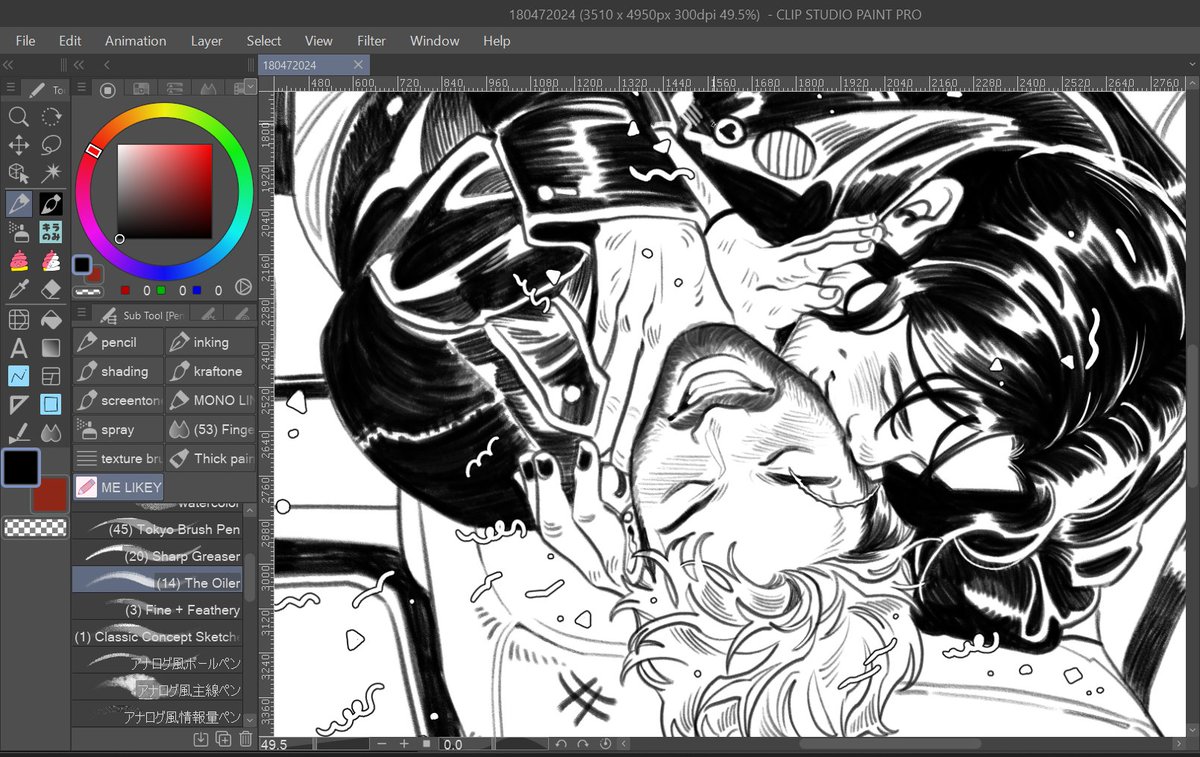Pick the Eyedropper tool
Image resolution: width=1200 pixels, height=757 pixels.
pos(18,290)
